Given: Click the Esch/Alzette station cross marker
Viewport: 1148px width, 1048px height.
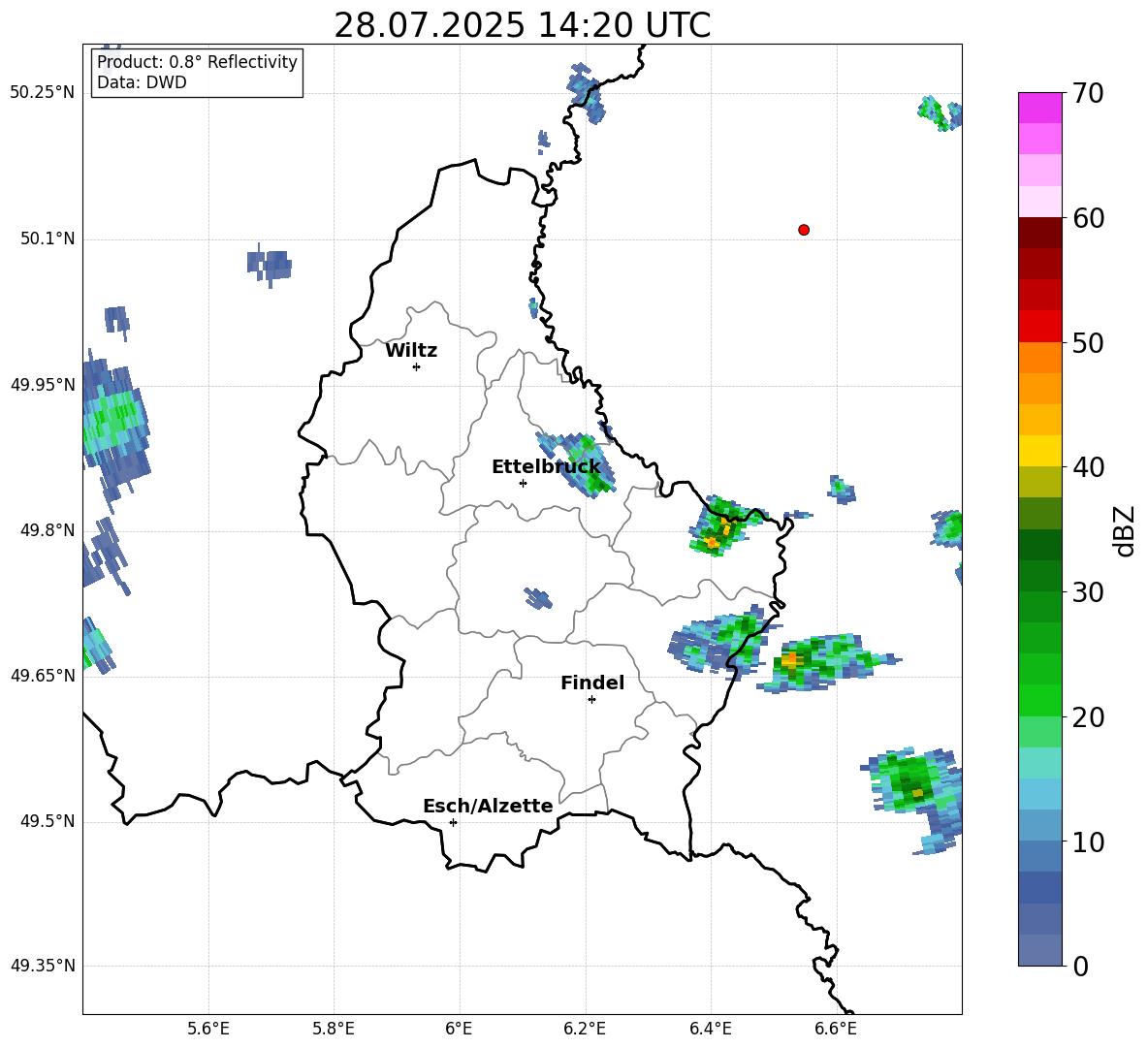Looking at the screenshot, I should 453,822.
